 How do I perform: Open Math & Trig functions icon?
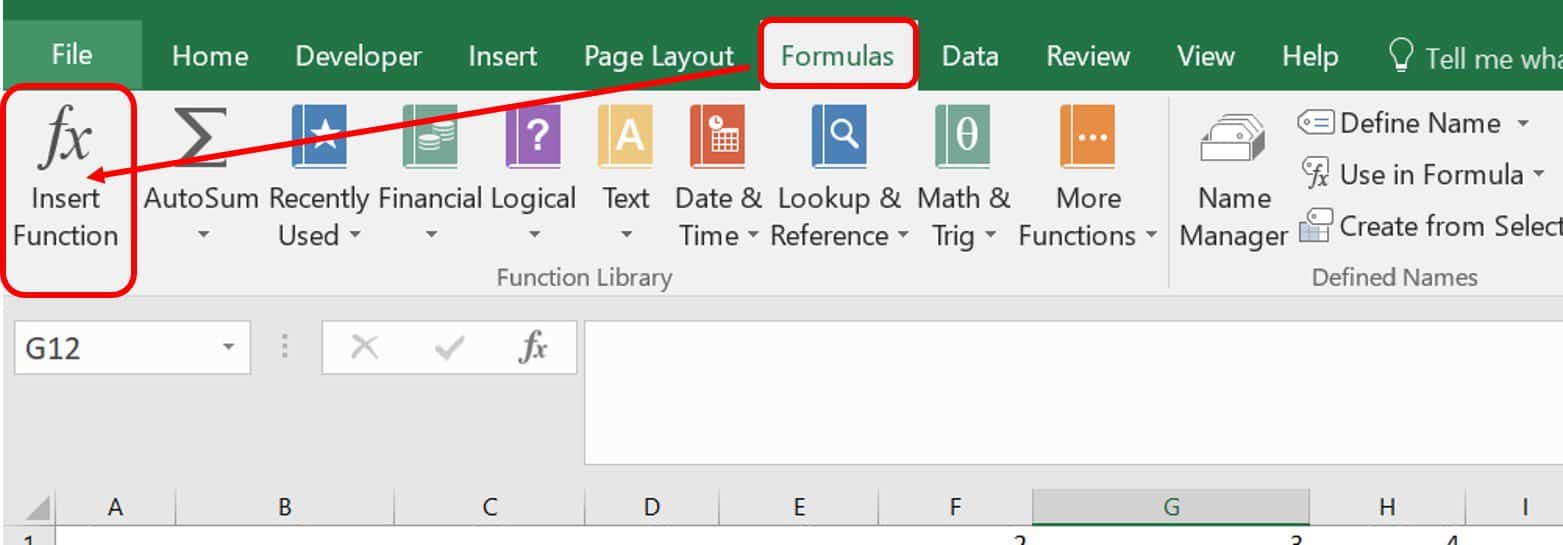[x=963, y=136]
